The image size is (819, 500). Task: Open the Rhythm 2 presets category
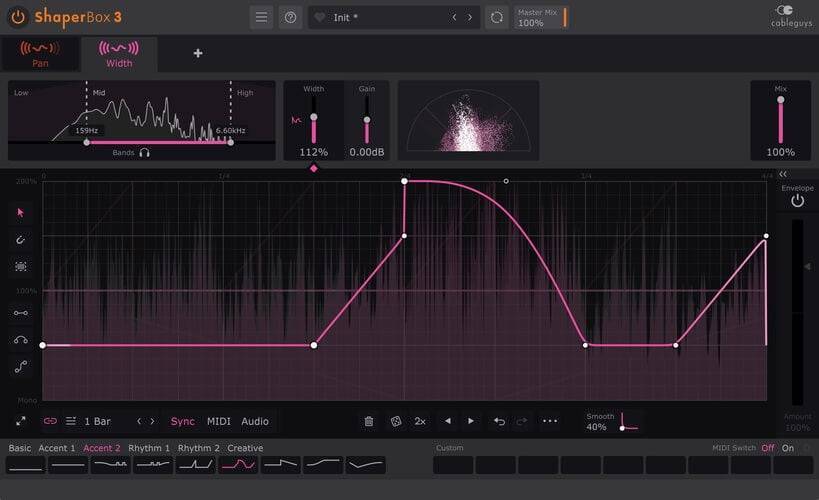pos(198,448)
